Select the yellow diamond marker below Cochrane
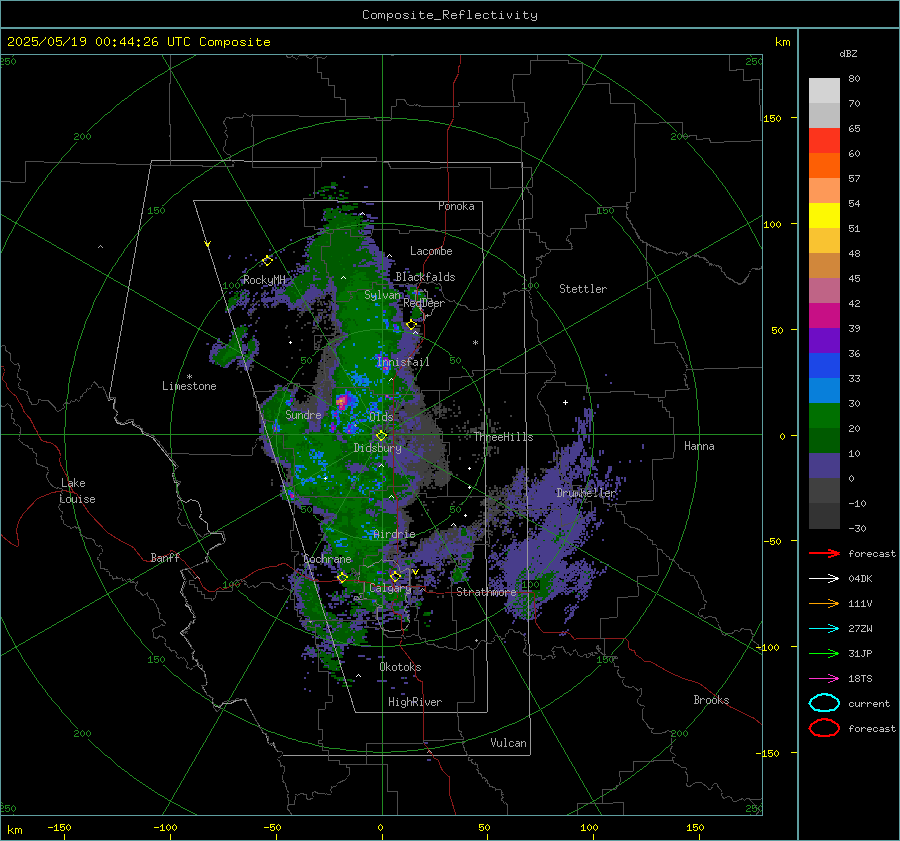This screenshot has height=841, width=900. pyautogui.click(x=342, y=577)
